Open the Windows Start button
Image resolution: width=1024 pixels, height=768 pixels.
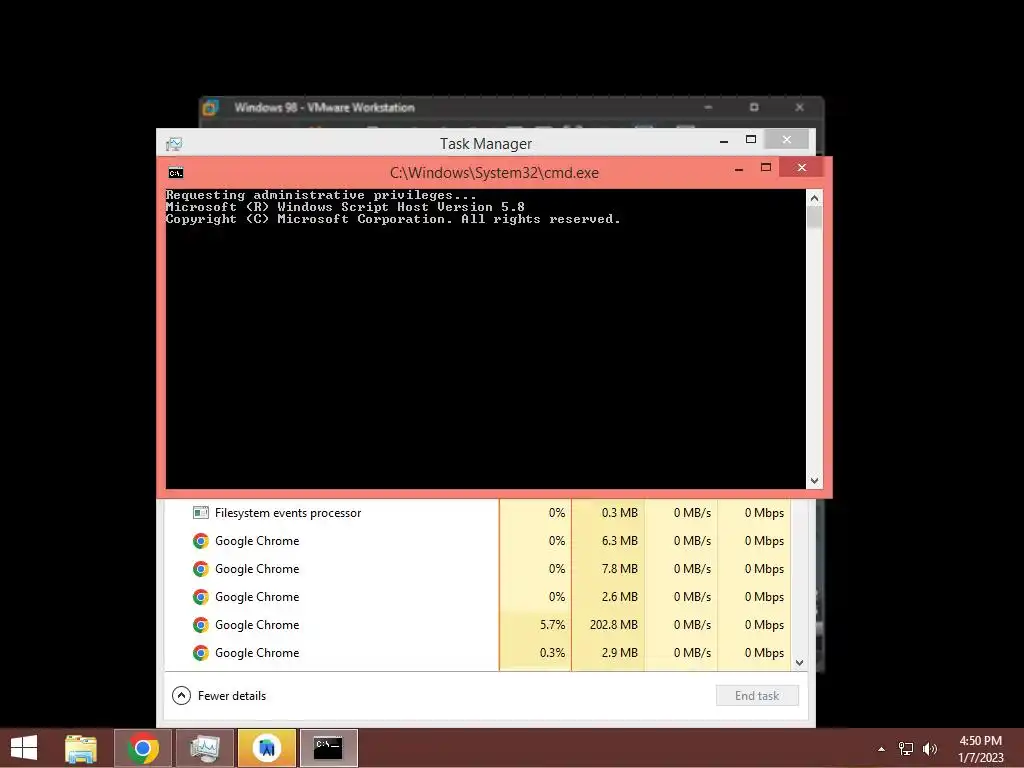[24, 748]
